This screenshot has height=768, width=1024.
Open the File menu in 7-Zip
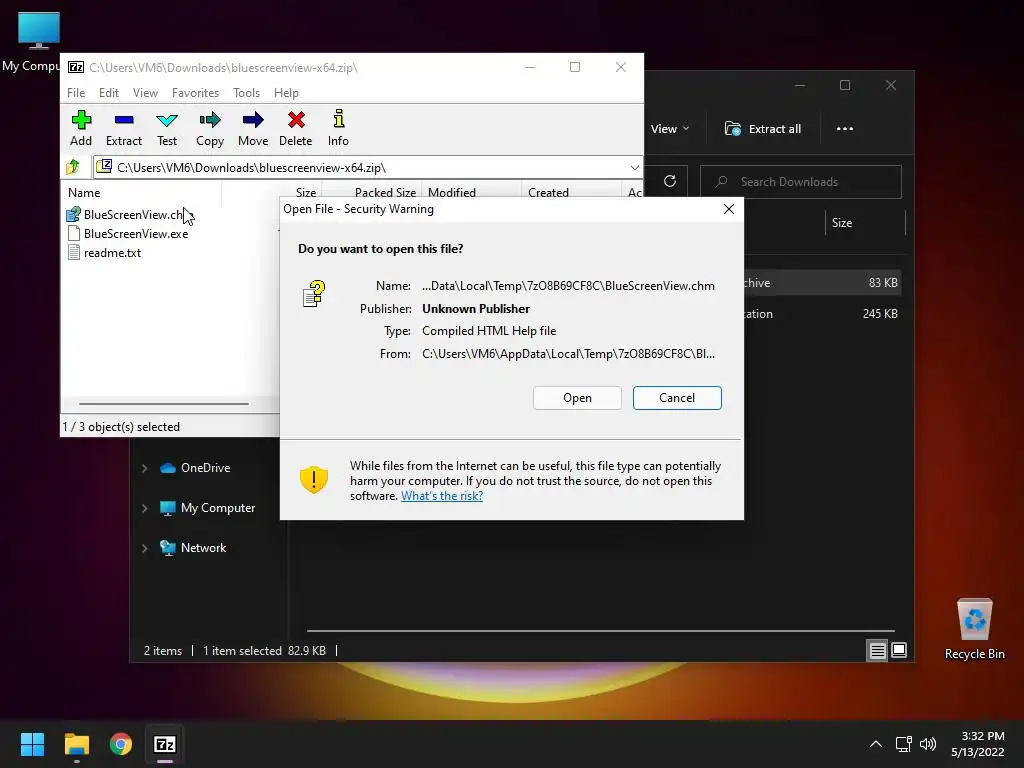point(76,93)
